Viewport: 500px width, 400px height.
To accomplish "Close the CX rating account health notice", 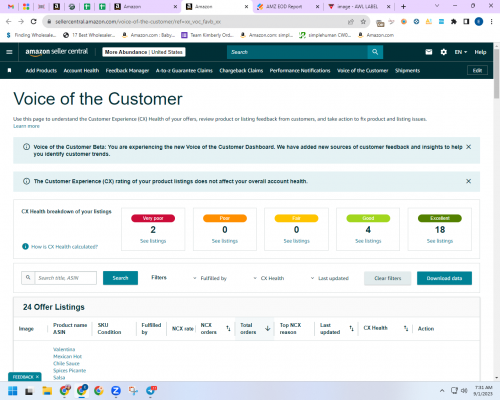I will (468, 181).
